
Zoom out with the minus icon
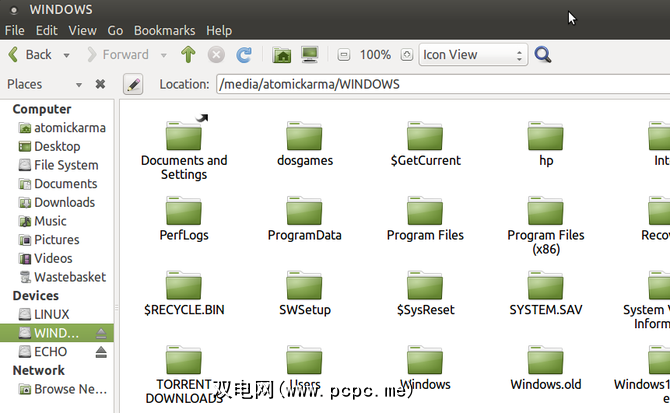point(344,55)
